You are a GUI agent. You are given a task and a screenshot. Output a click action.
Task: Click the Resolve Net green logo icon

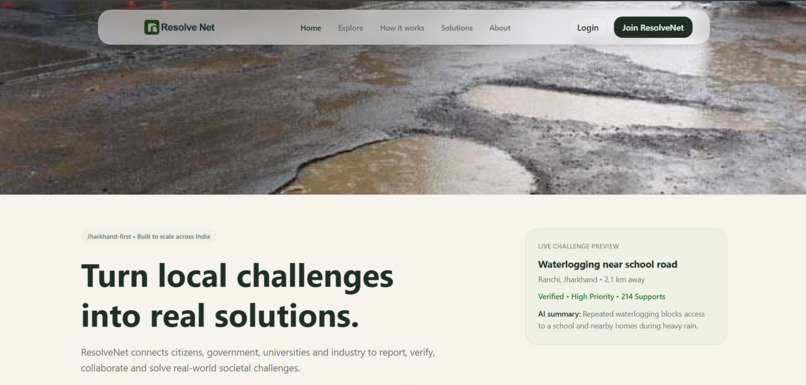pos(152,27)
